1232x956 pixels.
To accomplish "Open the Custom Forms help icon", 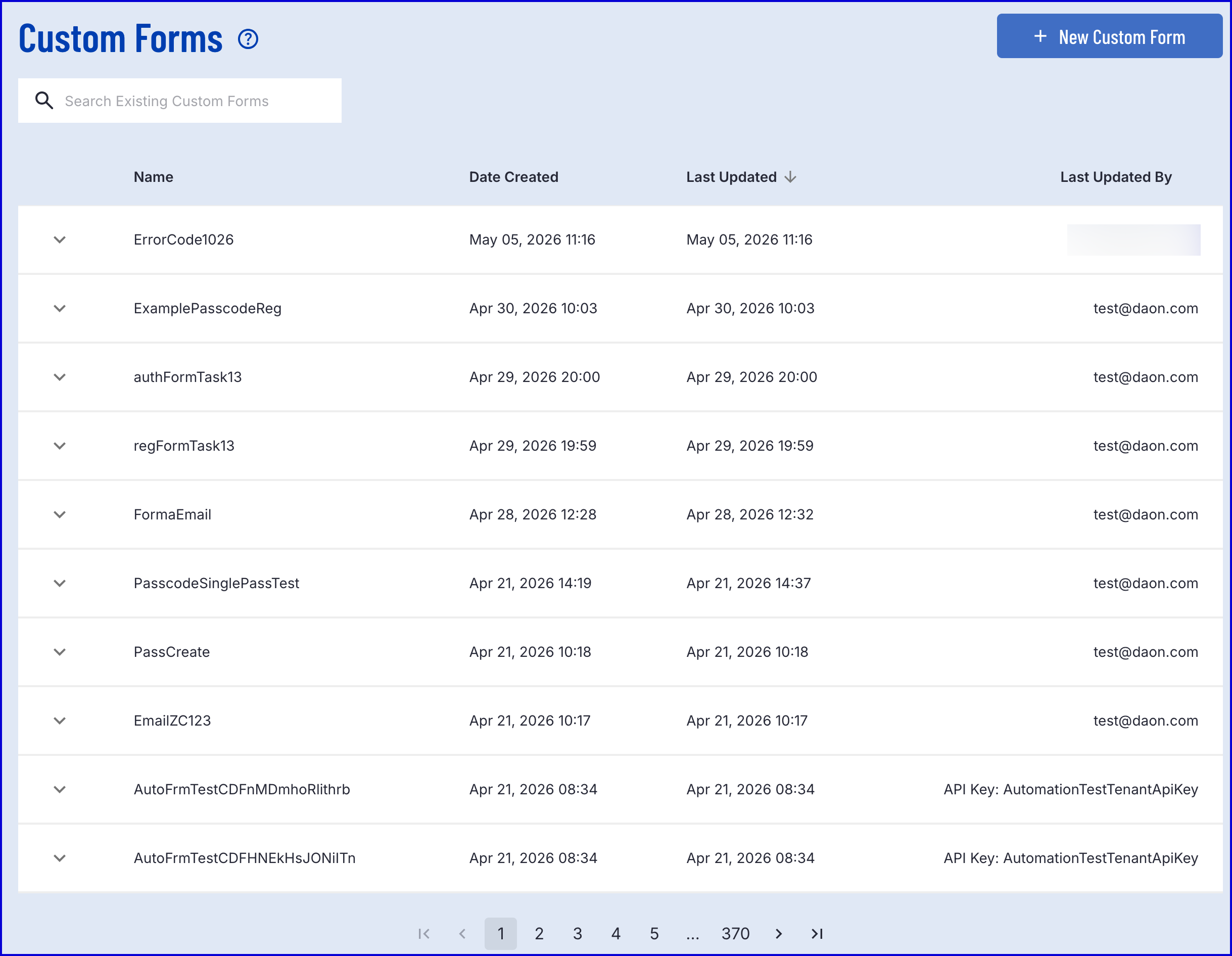I will (248, 39).
